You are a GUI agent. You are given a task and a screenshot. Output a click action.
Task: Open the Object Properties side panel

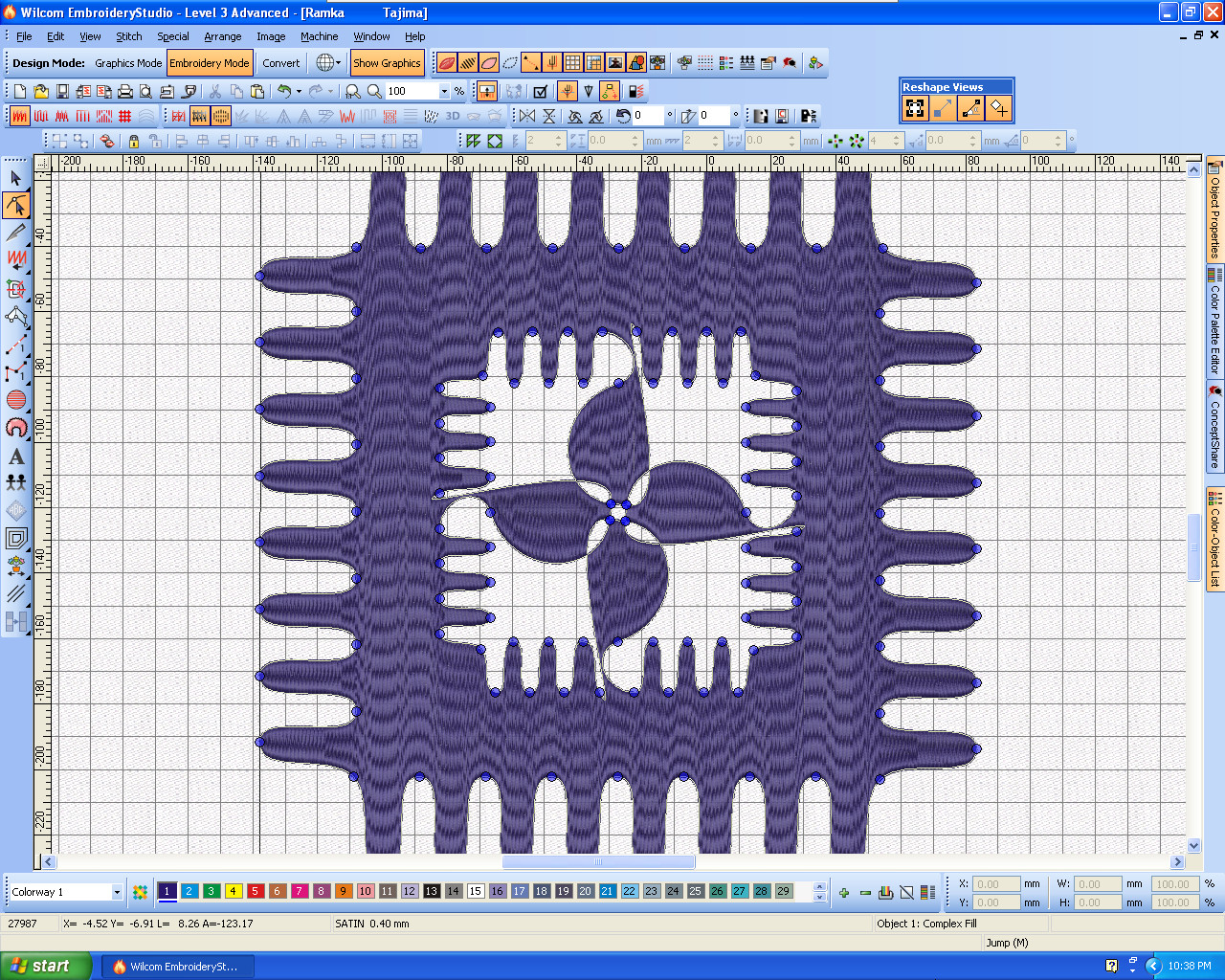1215,210
